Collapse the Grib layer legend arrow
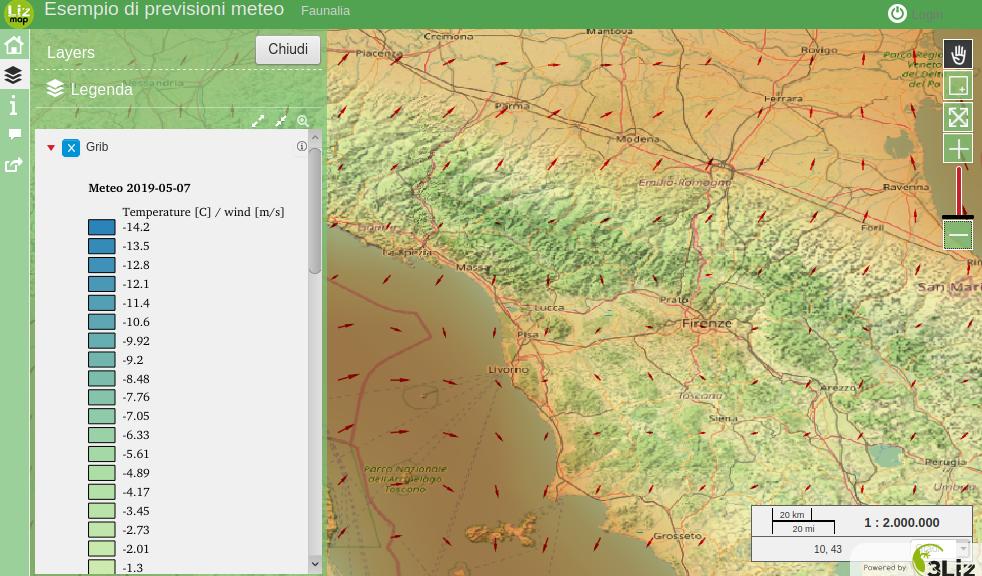This screenshot has height=576, width=982. pyautogui.click(x=51, y=148)
